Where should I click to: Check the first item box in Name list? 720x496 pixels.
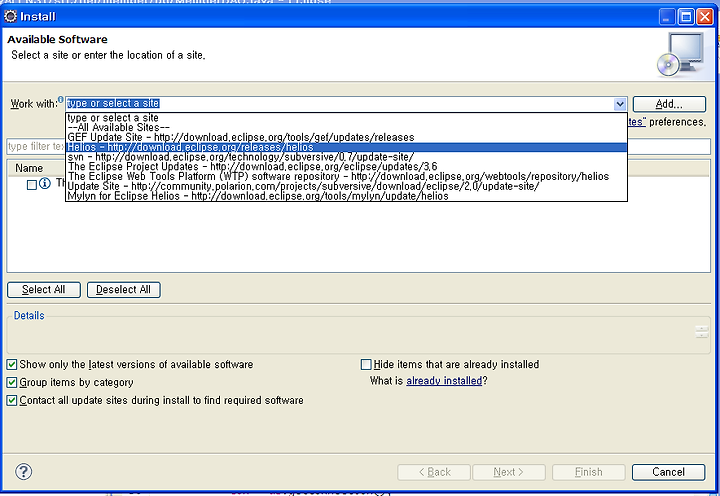coord(32,185)
